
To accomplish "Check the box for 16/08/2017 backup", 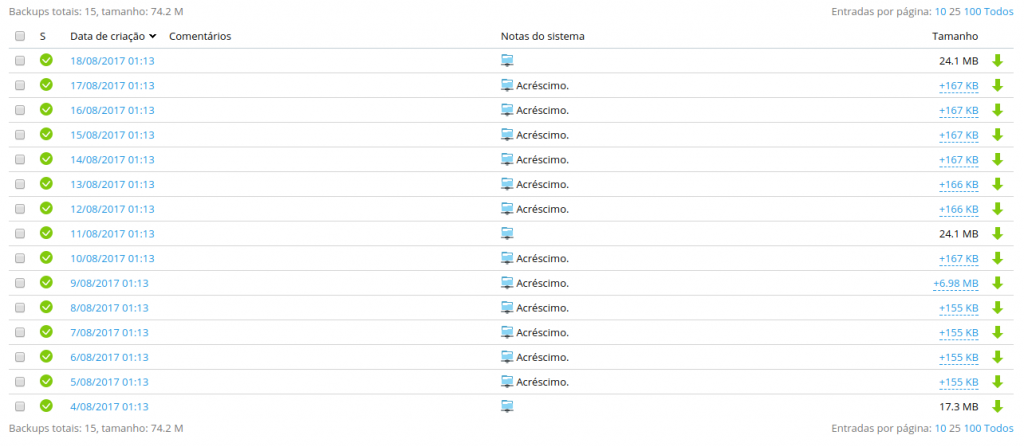I will pyautogui.click(x=20, y=110).
